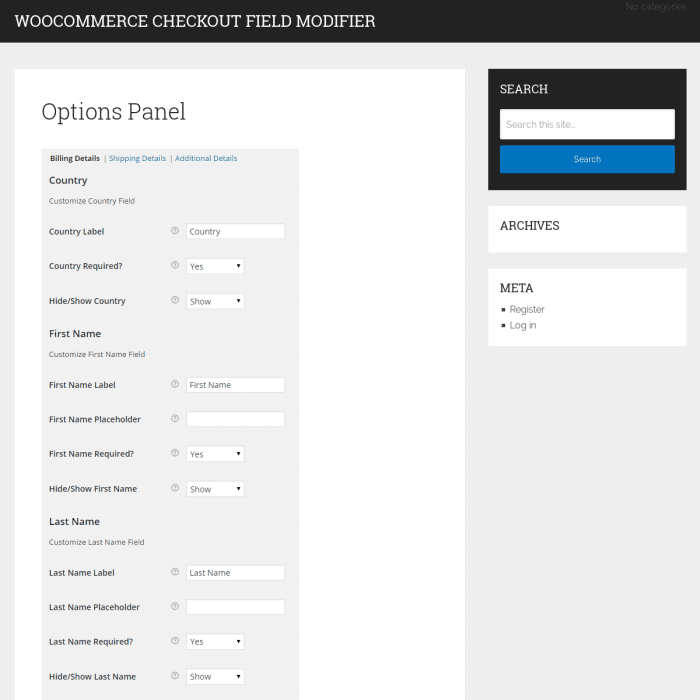Open the Log in link
The width and height of the screenshot is (700, 700).
point(523,325)
